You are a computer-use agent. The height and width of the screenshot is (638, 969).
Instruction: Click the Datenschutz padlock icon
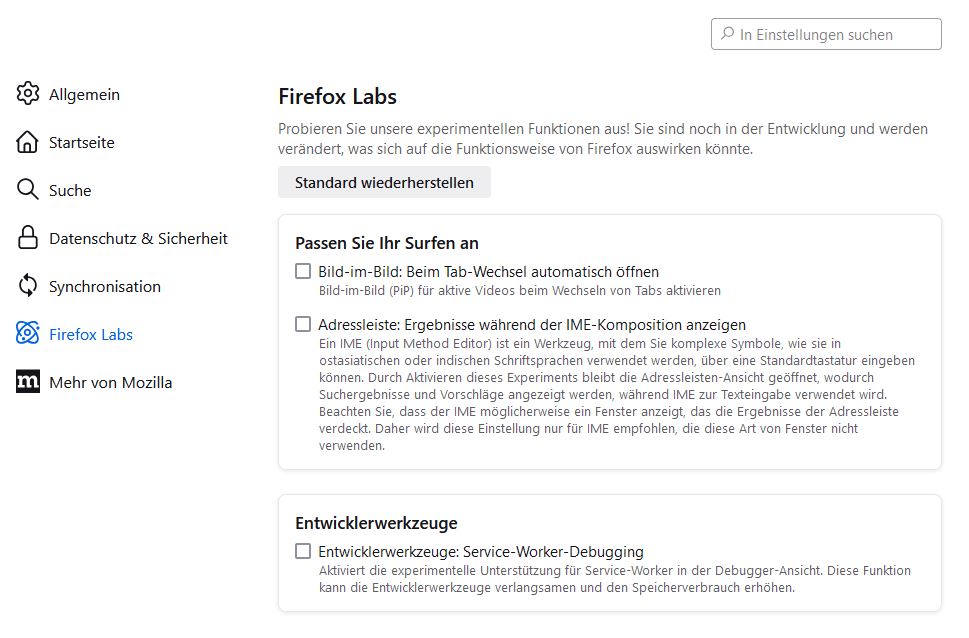point(28,238)
